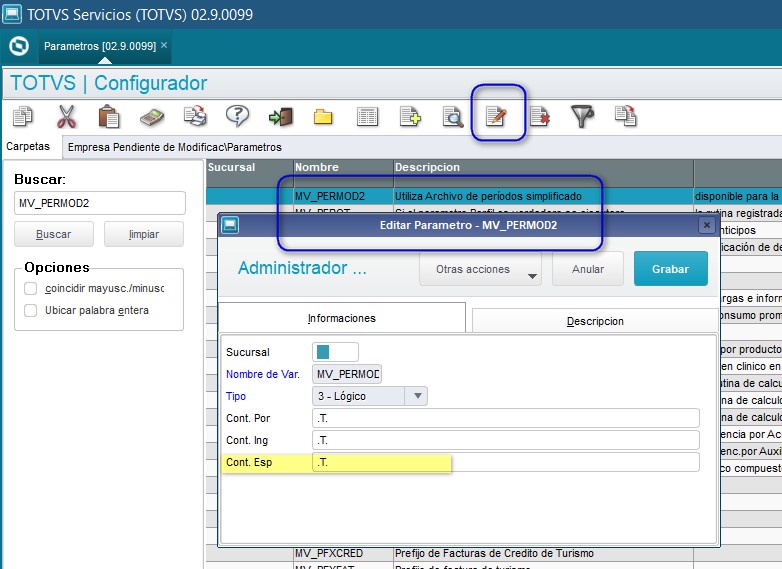Click the Add new record icon

pos(410,117)
